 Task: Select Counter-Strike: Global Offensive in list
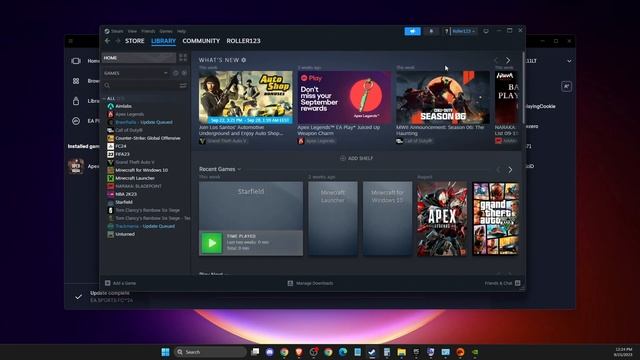pyautogui.click(x=148, y=138)
